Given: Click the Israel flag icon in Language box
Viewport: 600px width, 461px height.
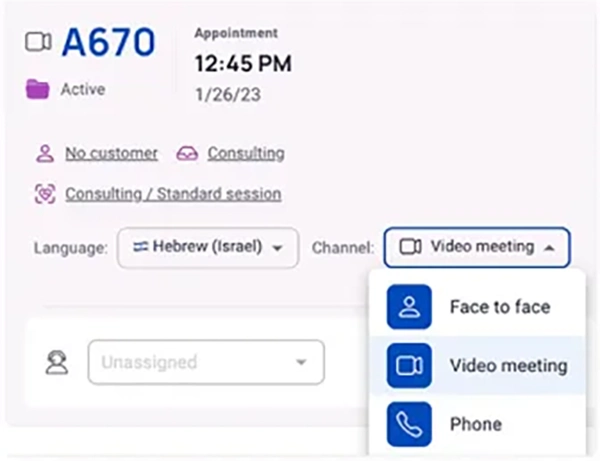Looking at the screenshot, I should (140, 247).
